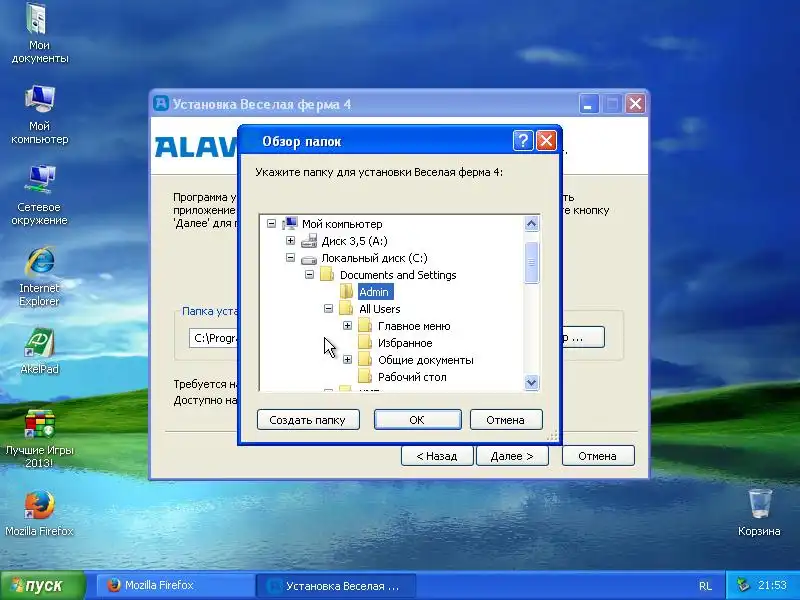Screen dimensions: 800x600
Task: Select the All Users folder label
Action: coord(380,309)
